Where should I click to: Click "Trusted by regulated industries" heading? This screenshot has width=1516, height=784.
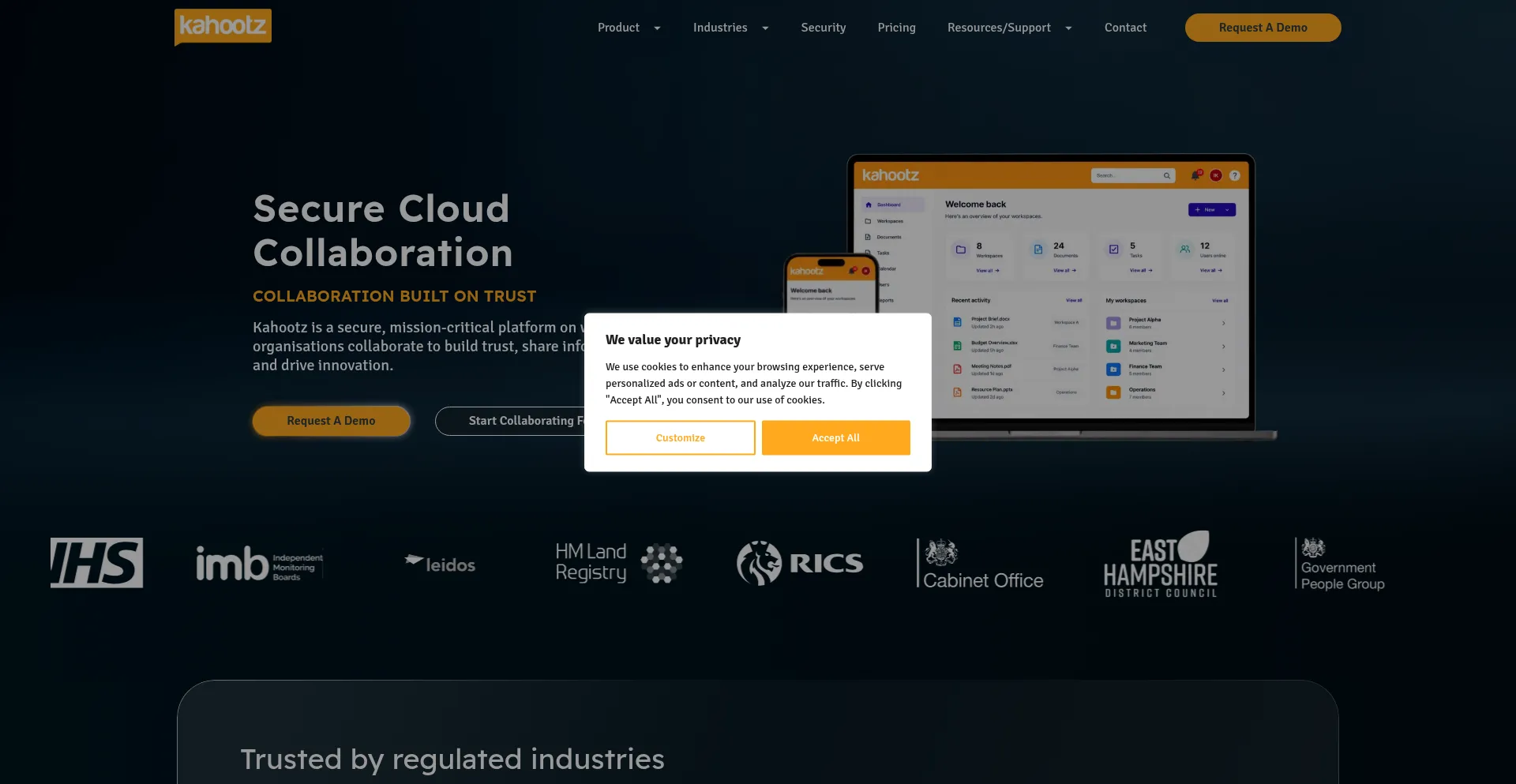coord(452,760)
